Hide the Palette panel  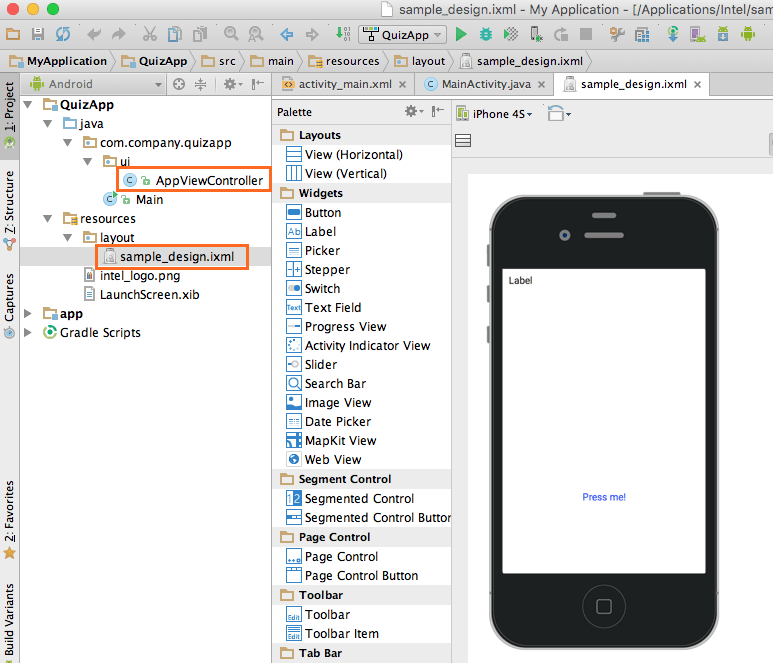click(x=438, y=111)
